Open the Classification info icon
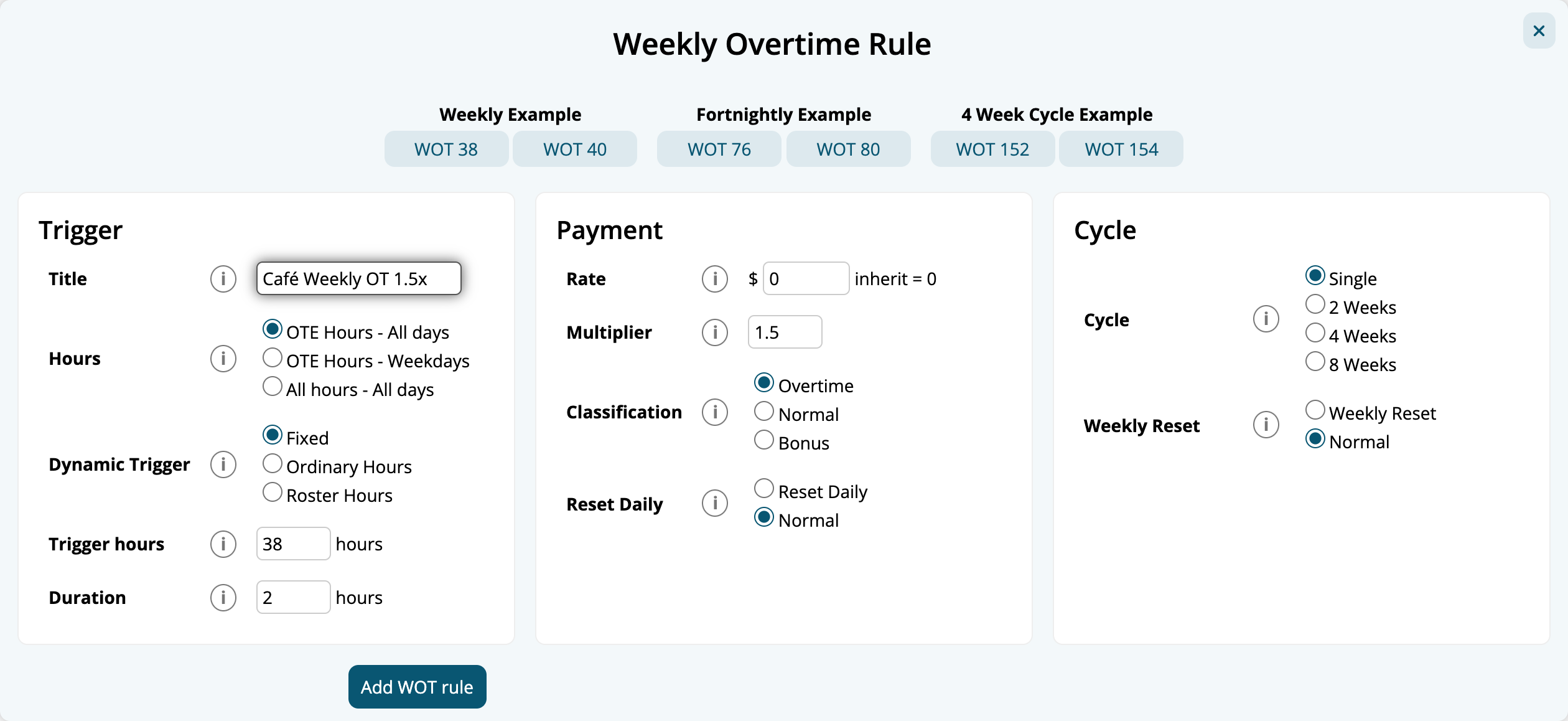 click(x=714, y=412)
